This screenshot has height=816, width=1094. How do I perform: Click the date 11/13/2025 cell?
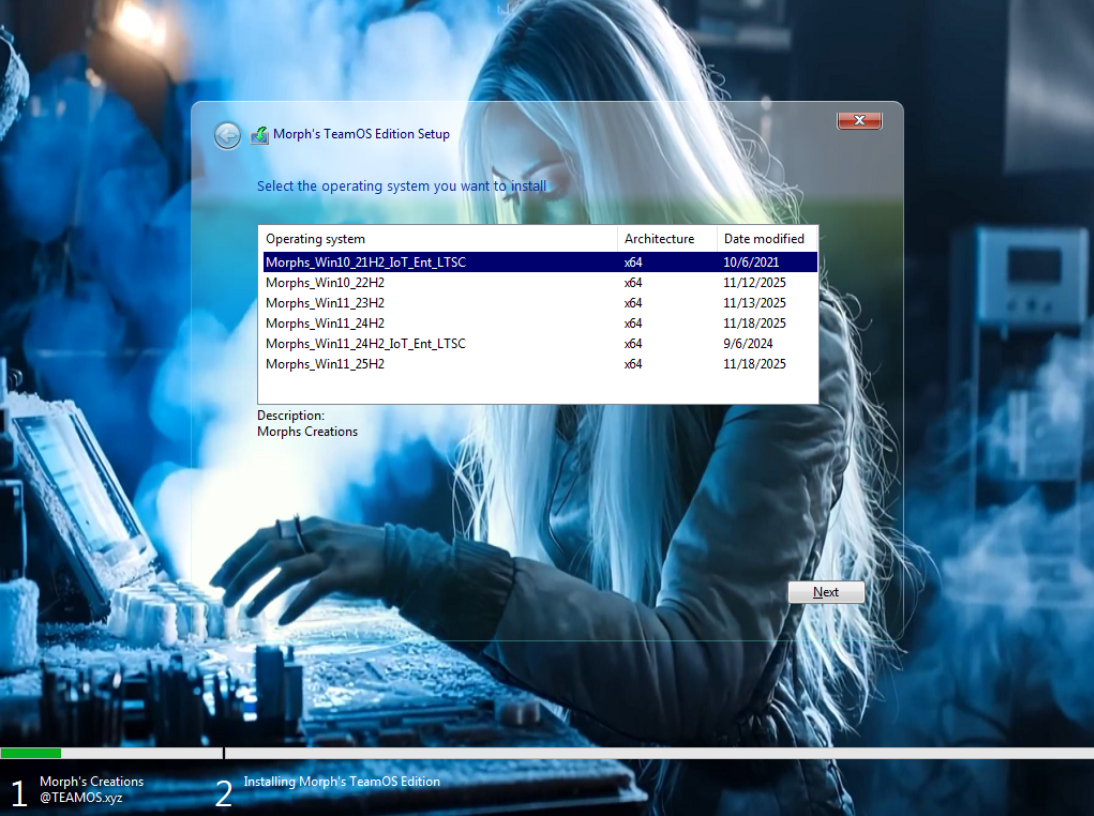(754, 303)
